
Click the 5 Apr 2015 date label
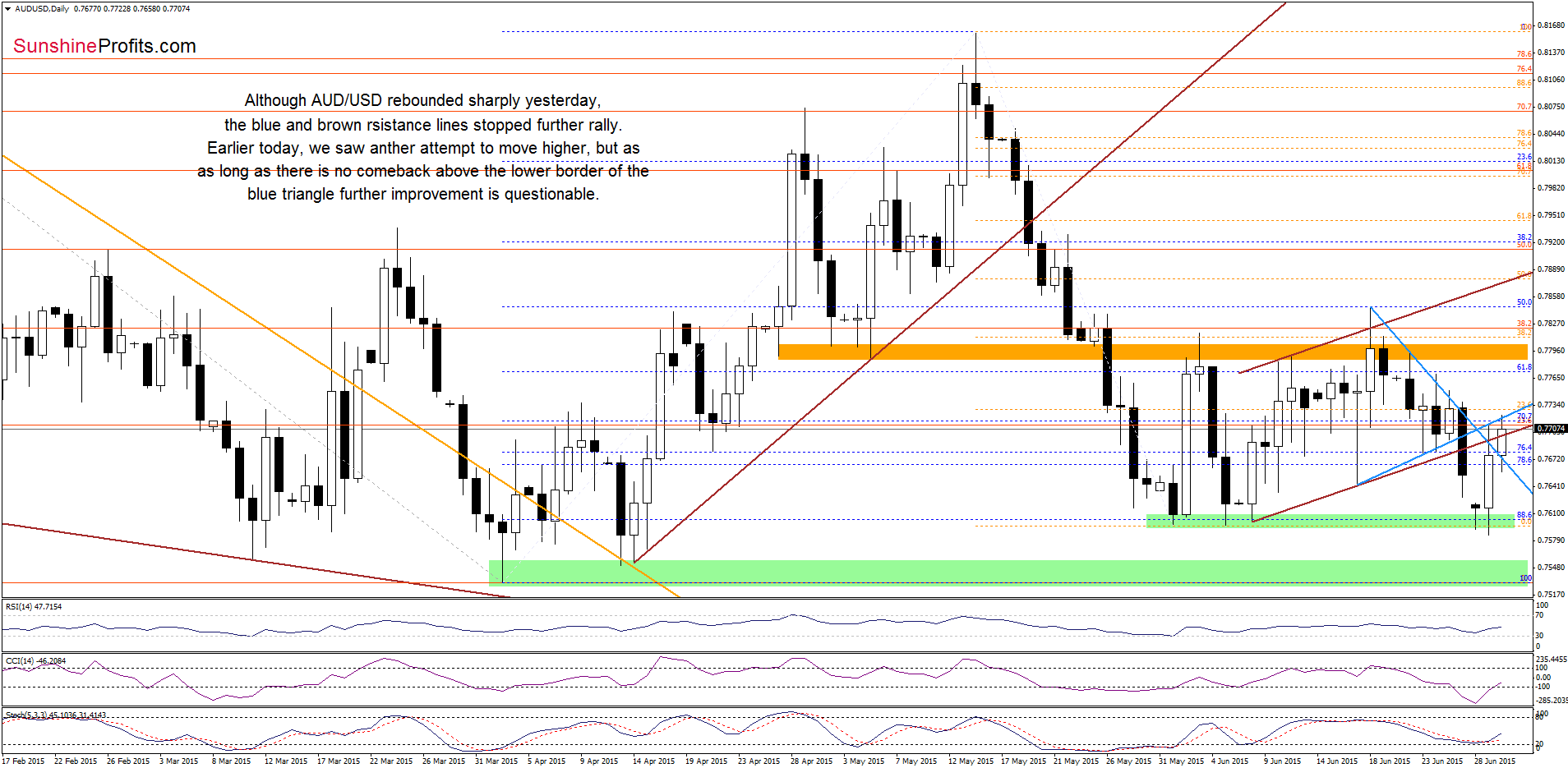(x=546, y=761)
